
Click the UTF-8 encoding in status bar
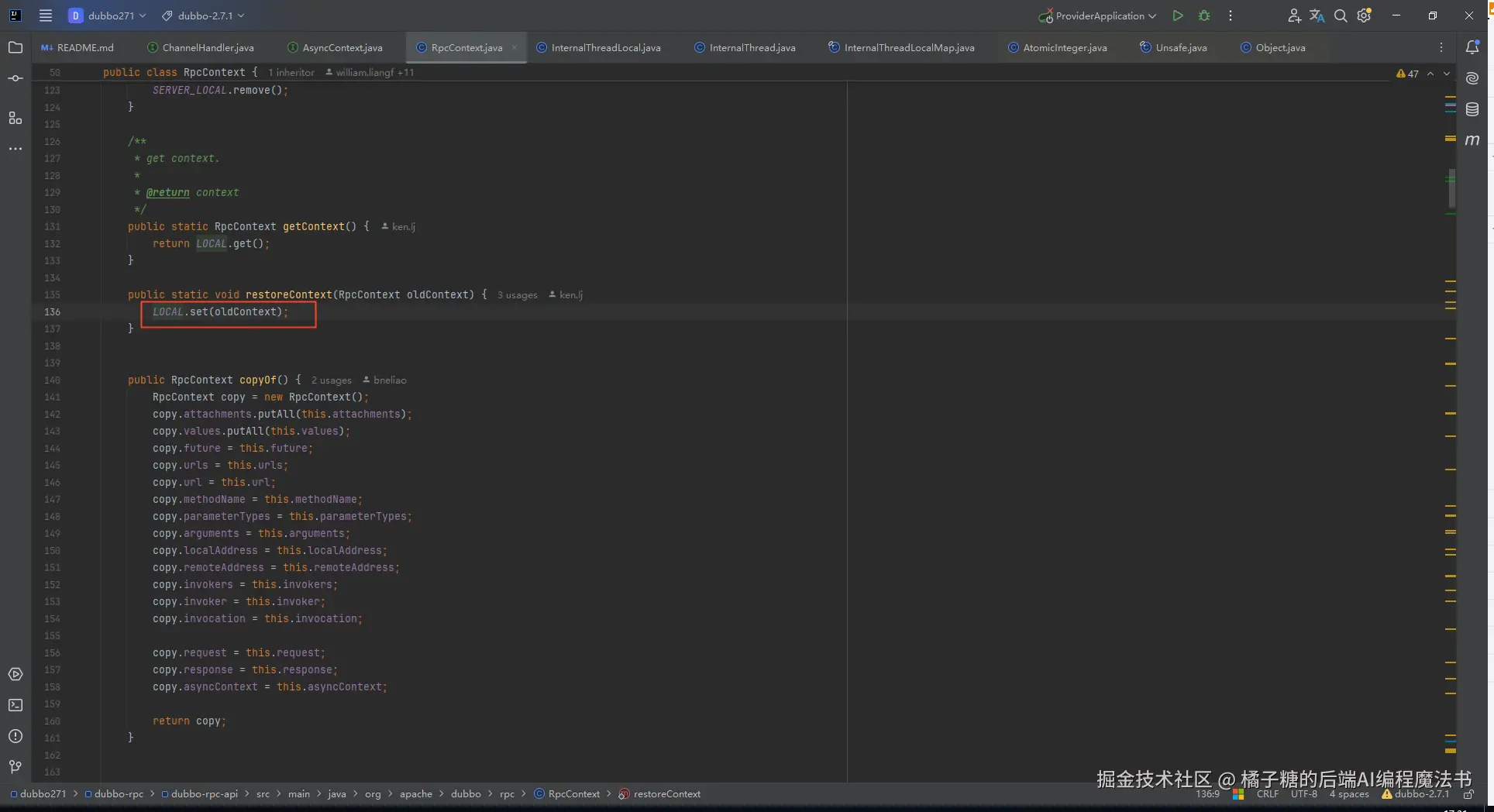click(x=1303, y=794)
